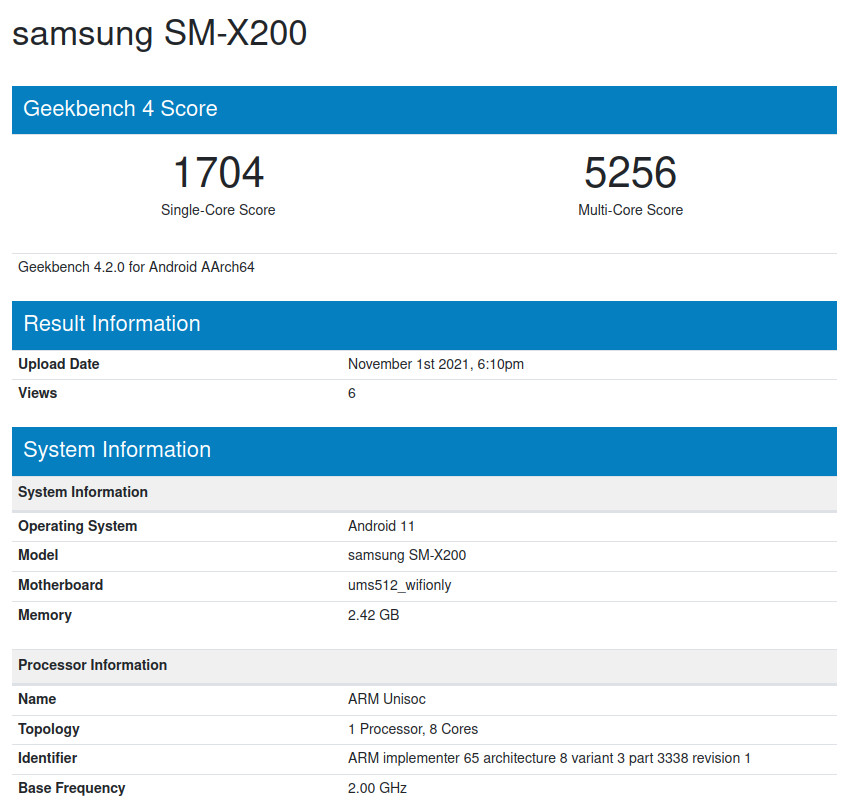Click the 1704 single-core score number
The image size is (852, 807).
218,172
